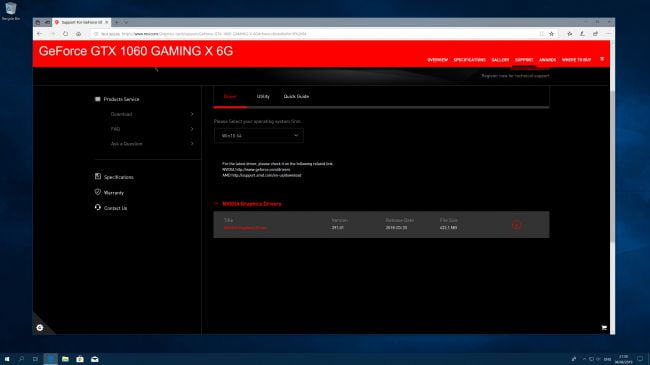The height and width of the screenshot is (365, 650).
Task: Click the 421.7 MB file size value
Action: [x=448, y=228]
